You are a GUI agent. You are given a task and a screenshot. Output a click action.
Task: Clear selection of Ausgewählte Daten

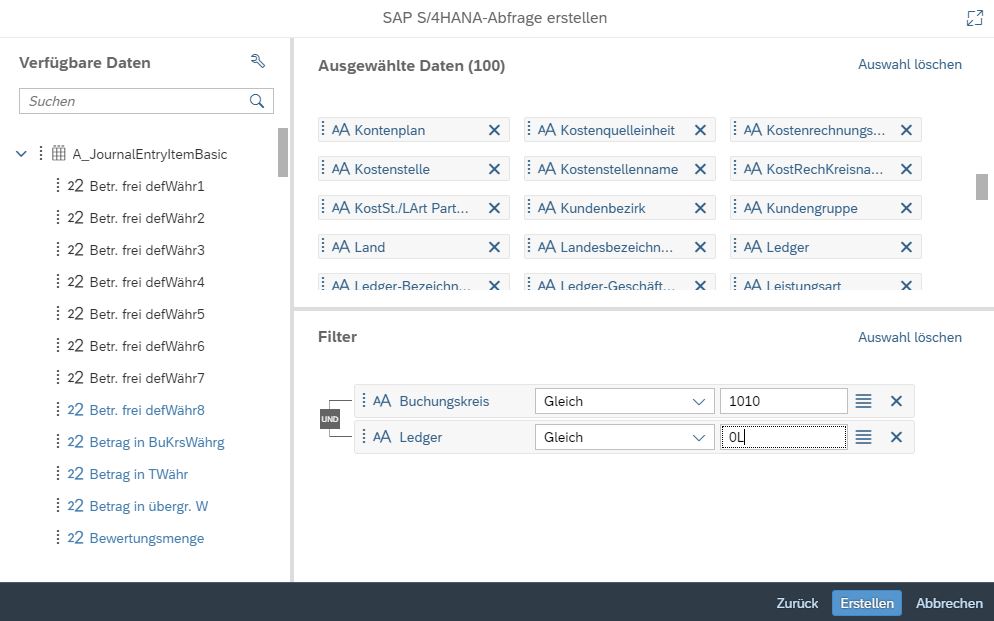point(910,65)
